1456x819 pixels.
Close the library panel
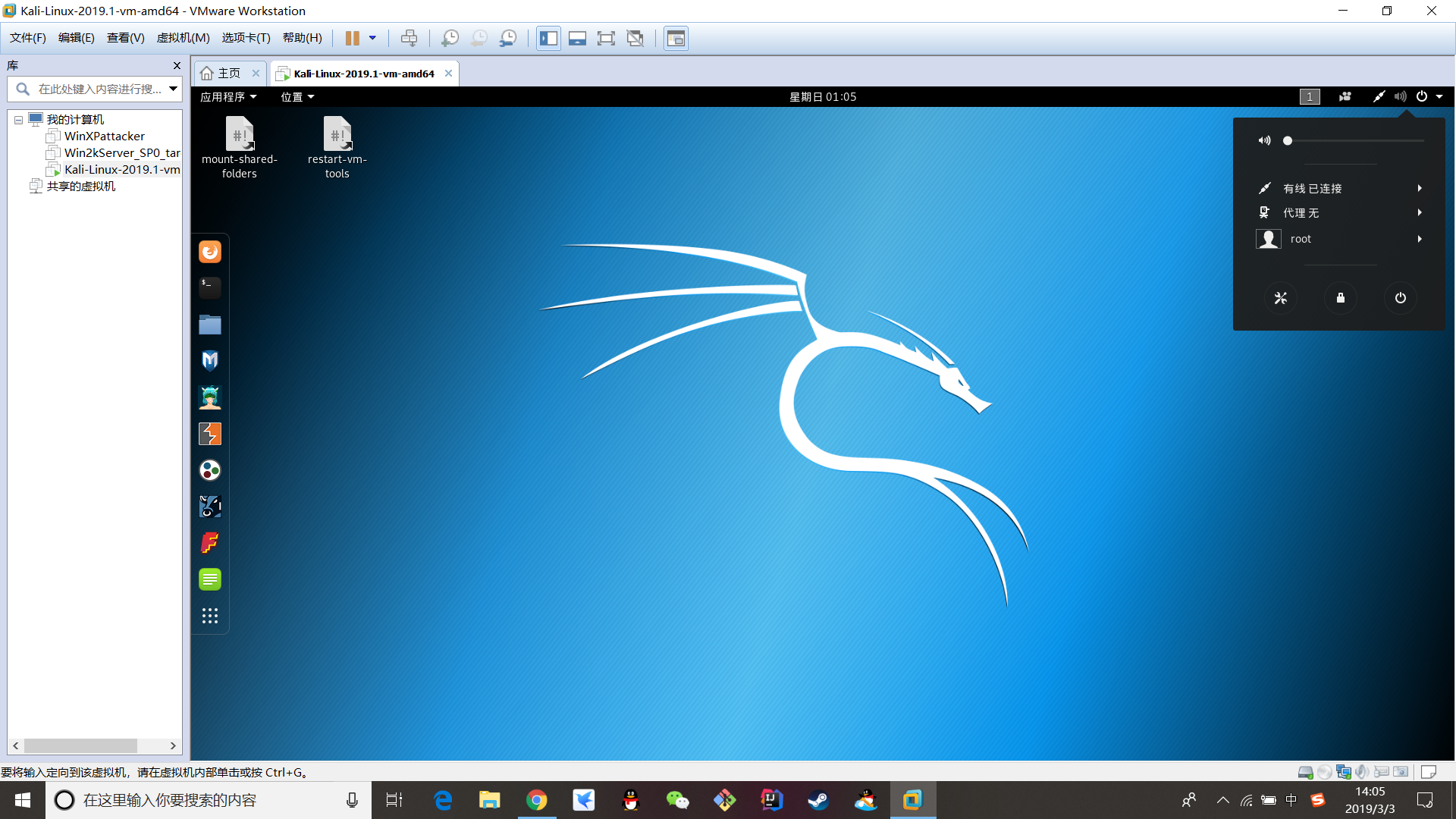177,65
